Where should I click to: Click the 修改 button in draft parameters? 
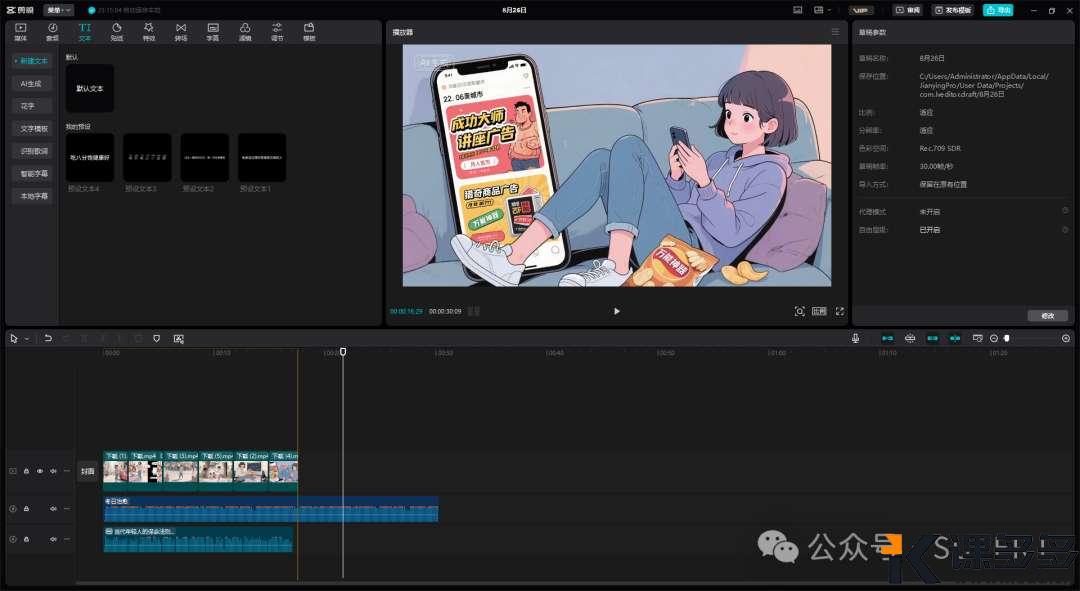pos(1047,315)
